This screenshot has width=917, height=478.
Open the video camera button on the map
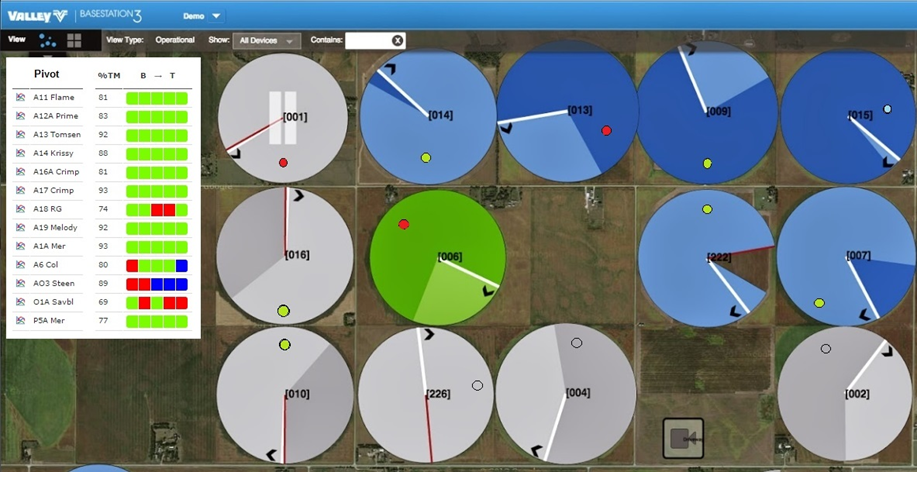tap(682, 438)
